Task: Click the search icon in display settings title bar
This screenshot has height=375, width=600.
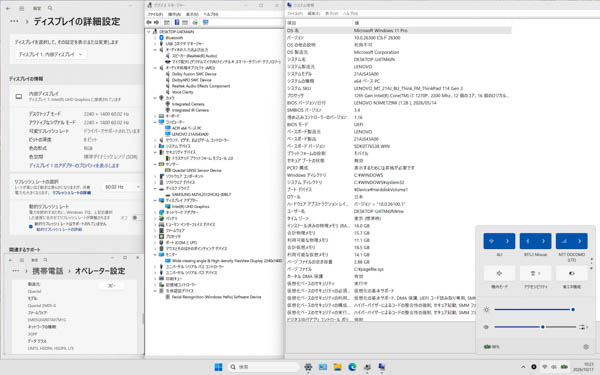Action: [50, 8]
